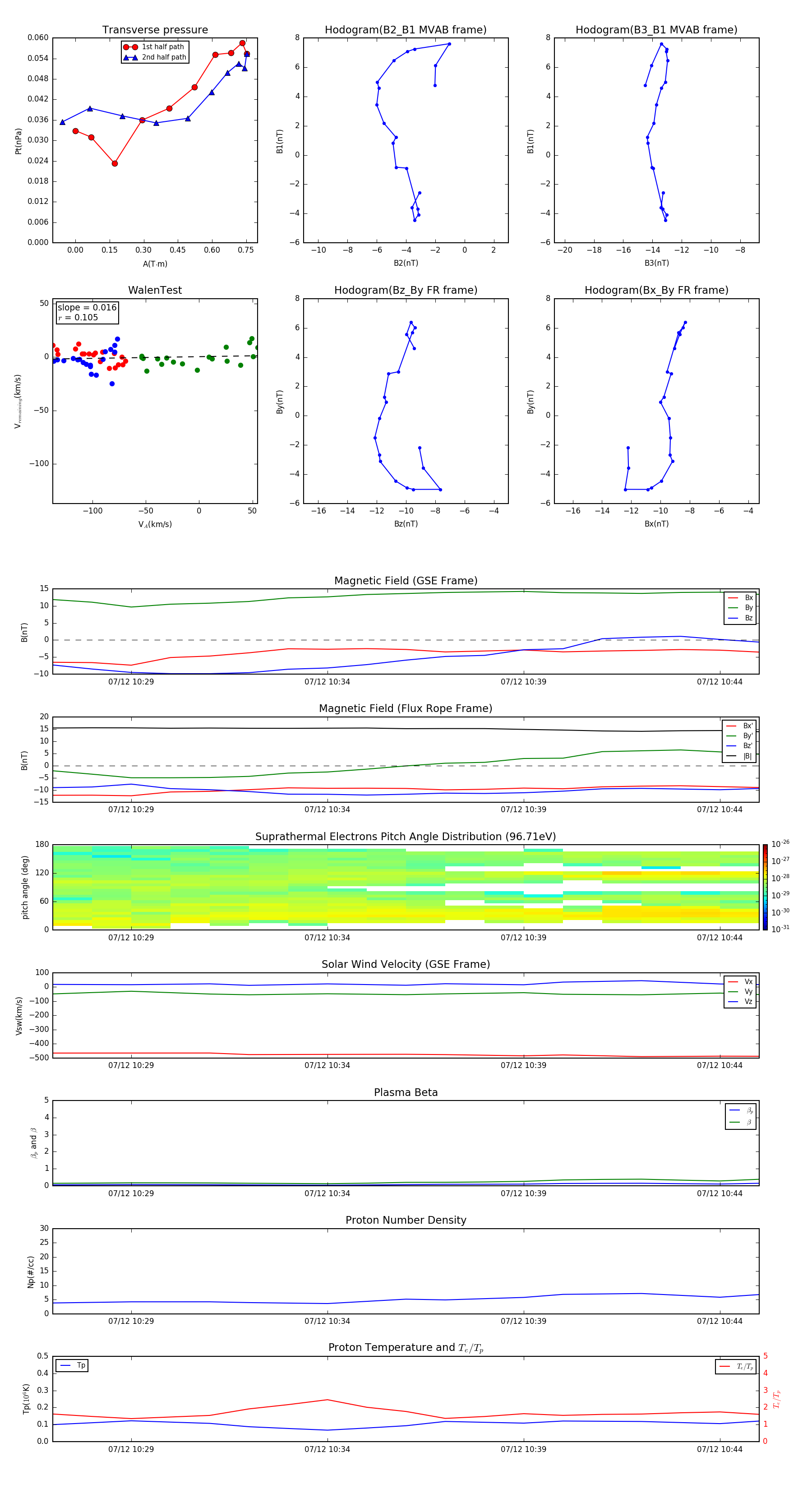Click Vx in the solar wind velocity legend
The height and width of the screenshot is (1489, 812).
[x=740, y=981]
